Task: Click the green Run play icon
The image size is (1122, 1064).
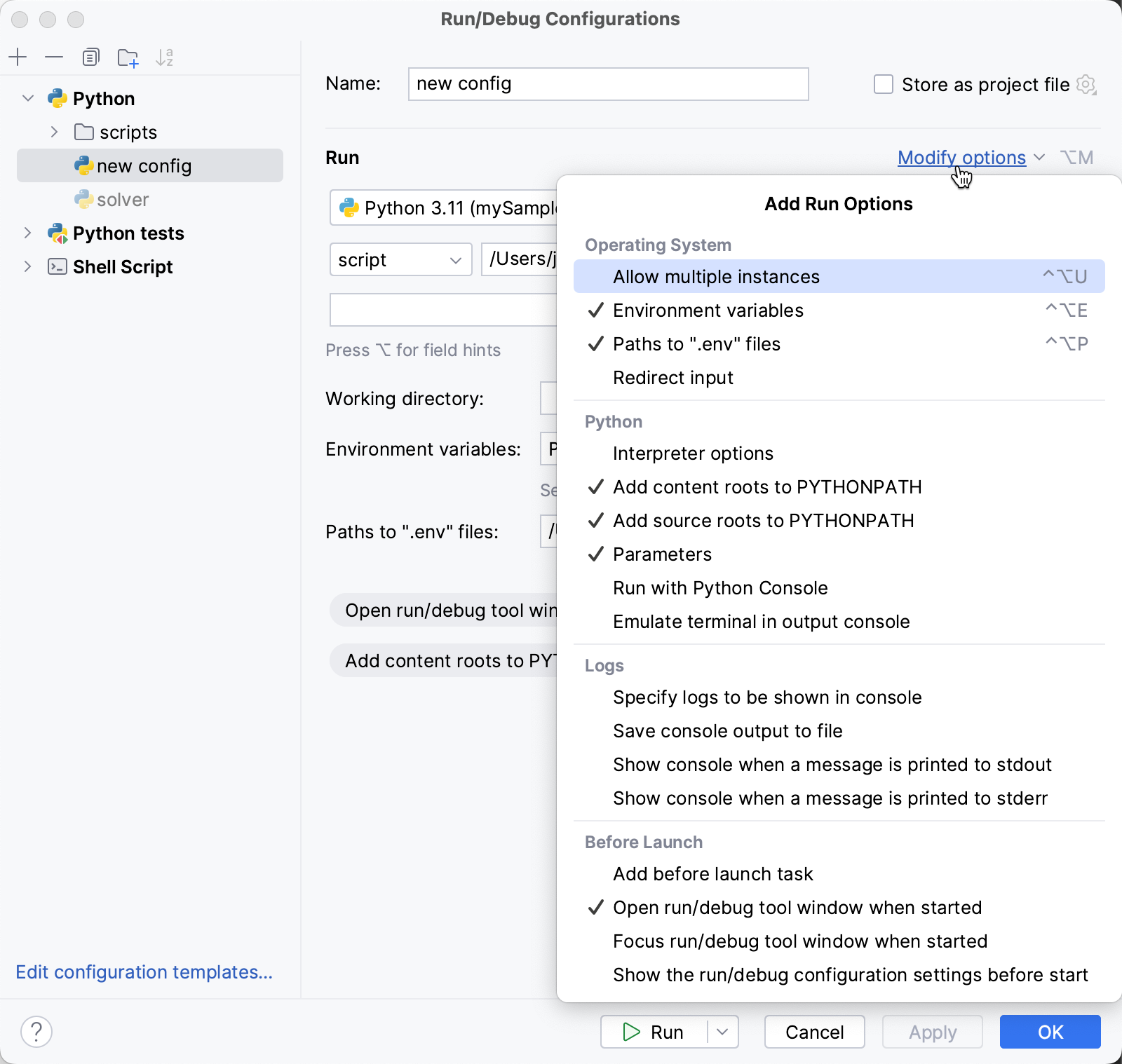Action: coord(632,1032)
